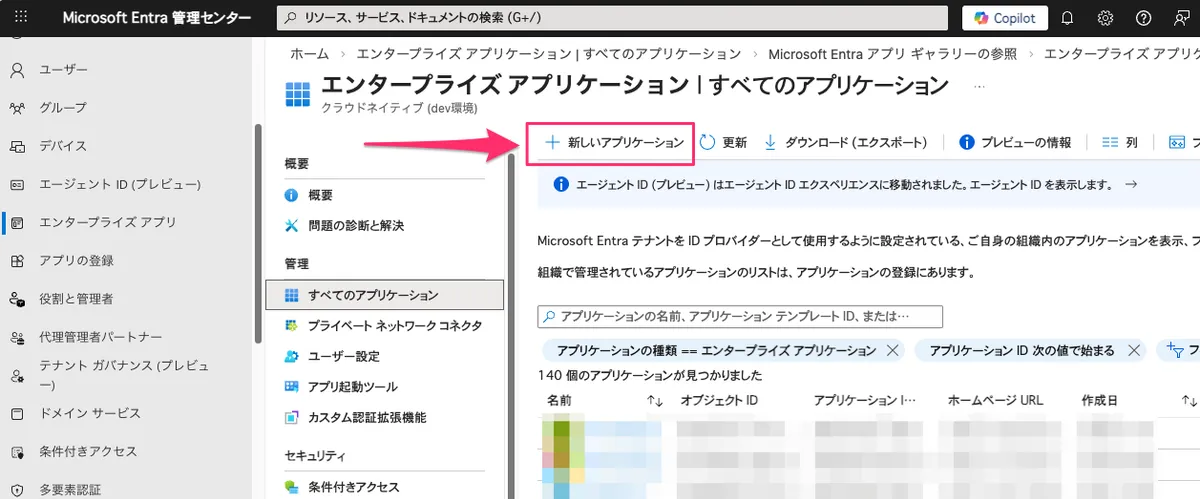
Task: Edit アプリケーションの種類 == エンタープライズ アプリケーション filter
Action: pos(715,351)
